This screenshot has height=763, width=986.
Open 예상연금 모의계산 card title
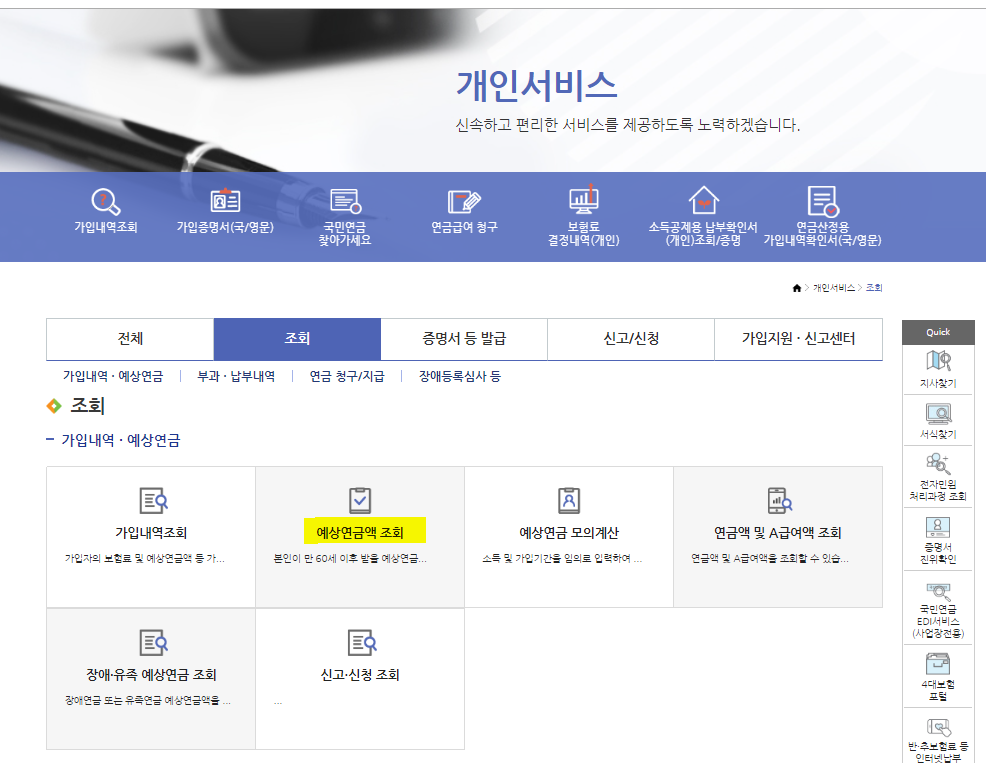(x=569, y=533)
